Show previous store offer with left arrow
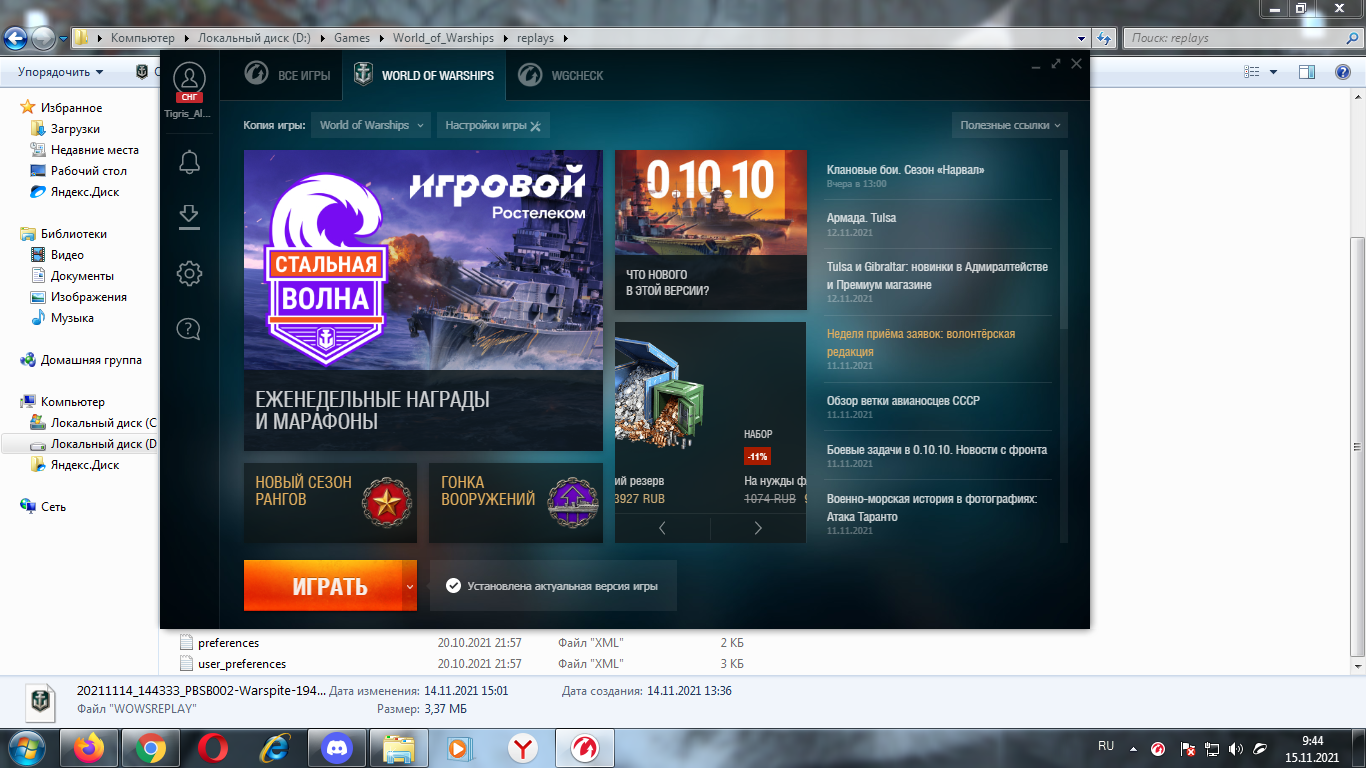Viewport: 1366px width, 768px height. click(662, 528)
